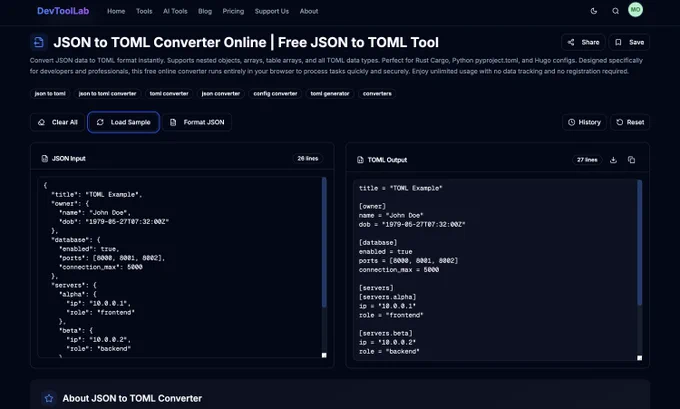The width and height of the screenshot is (680, 409).
Task: Click inside the TOML Output area
Action: coord(495,270)
